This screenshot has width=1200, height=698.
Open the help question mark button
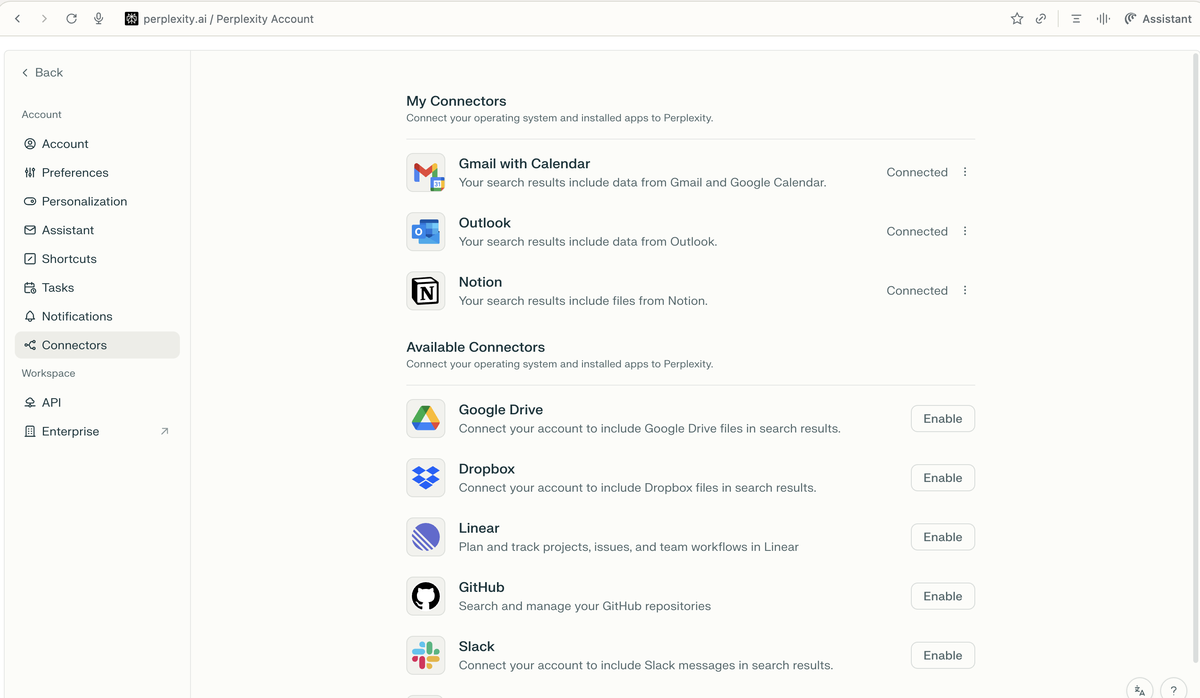click(1173, 690)
